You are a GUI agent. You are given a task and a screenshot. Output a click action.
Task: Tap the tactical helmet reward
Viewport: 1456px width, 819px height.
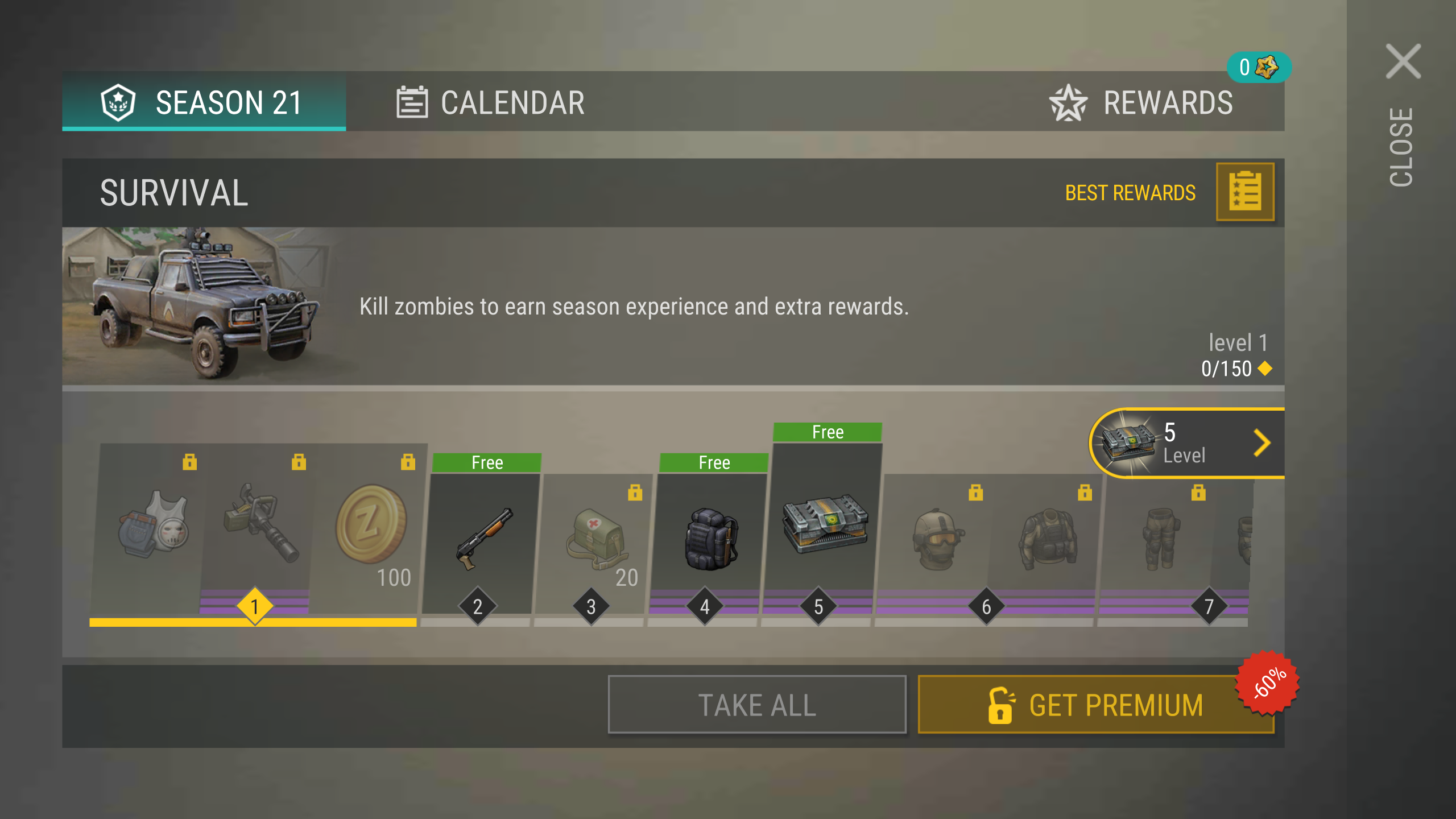point(936,537)
